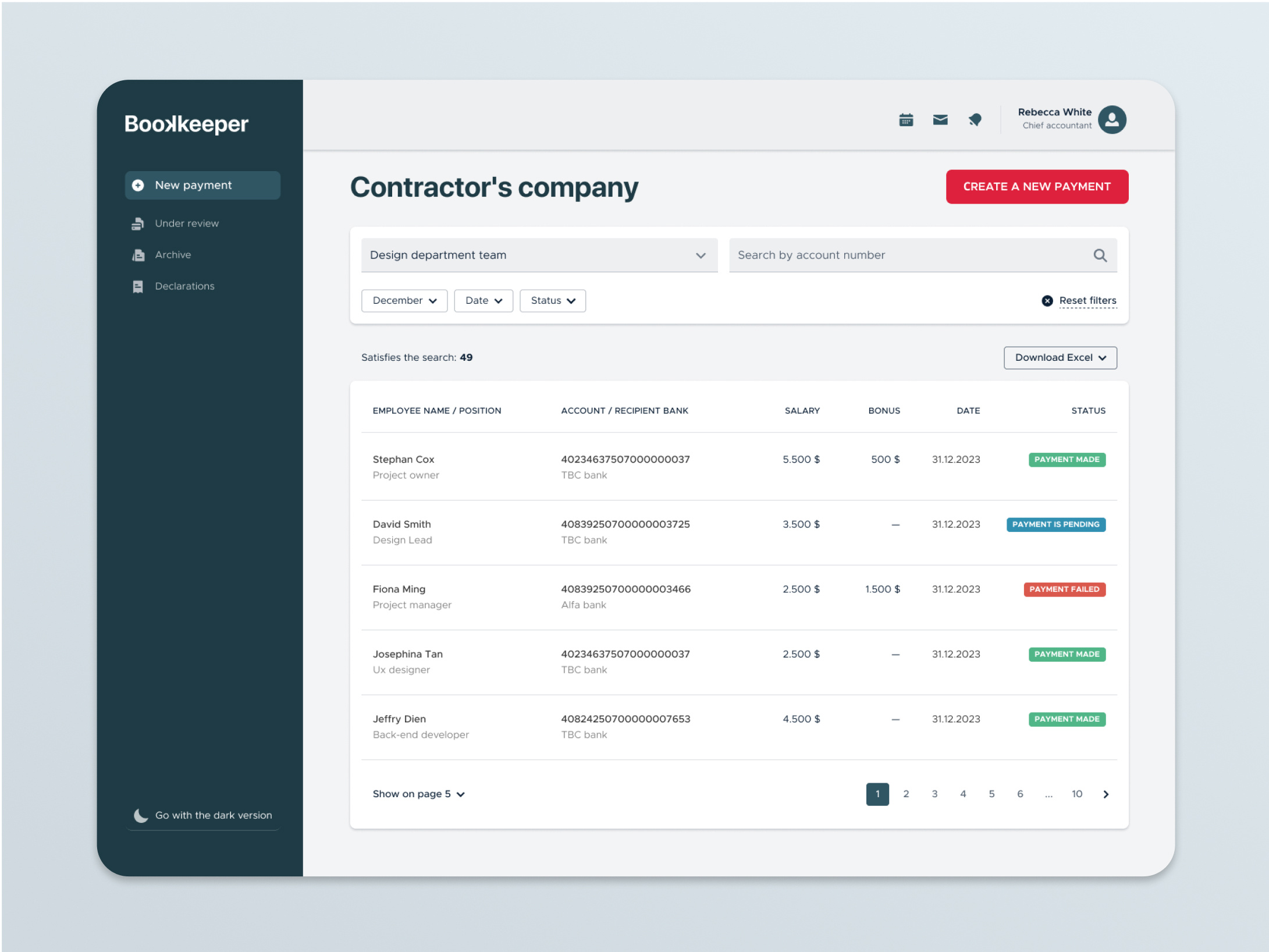Jump to page 3 in pagination
This screenshot has height=952, width=1269.
[934, 794]
